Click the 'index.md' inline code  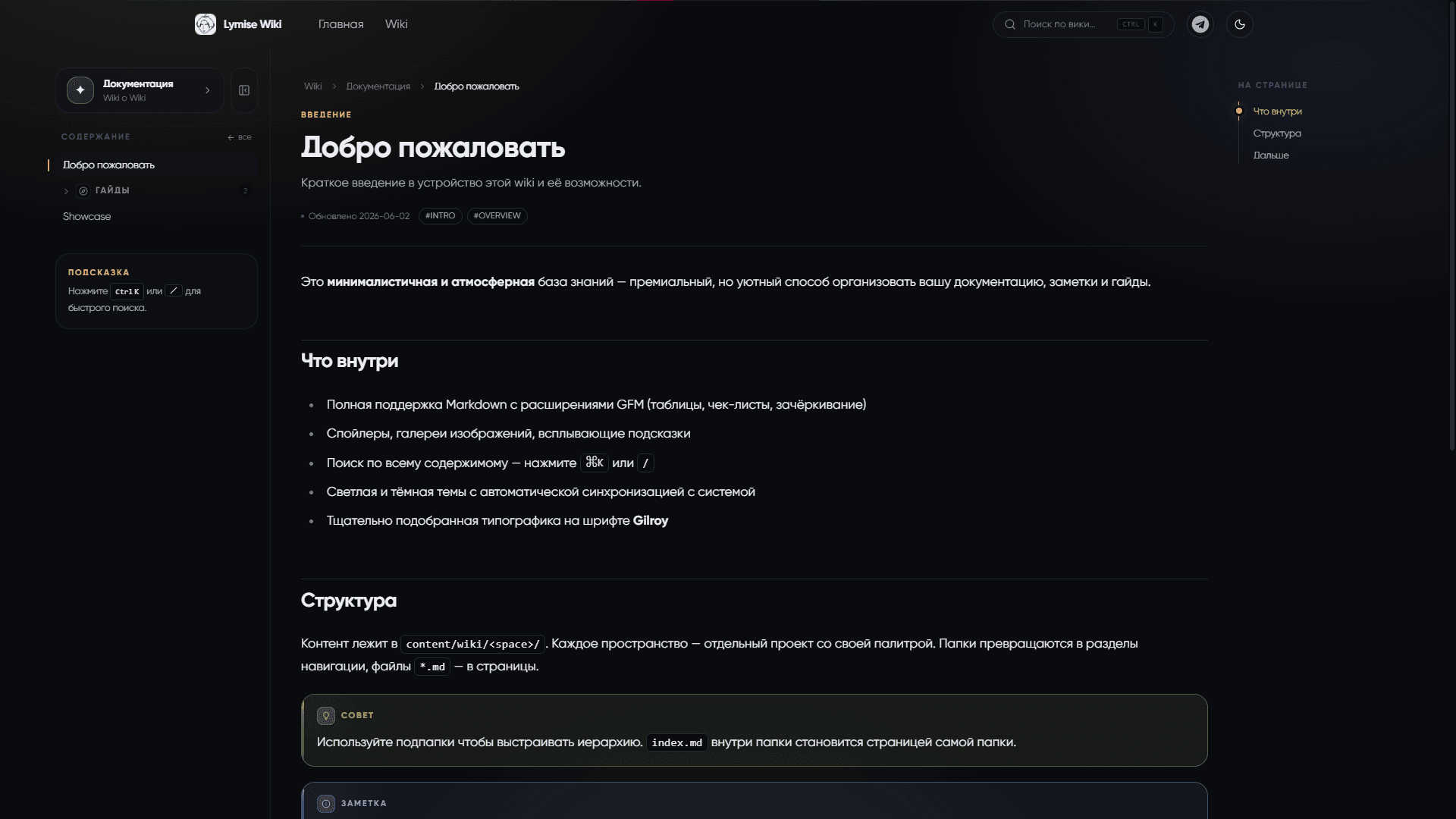tap(676, 742)
